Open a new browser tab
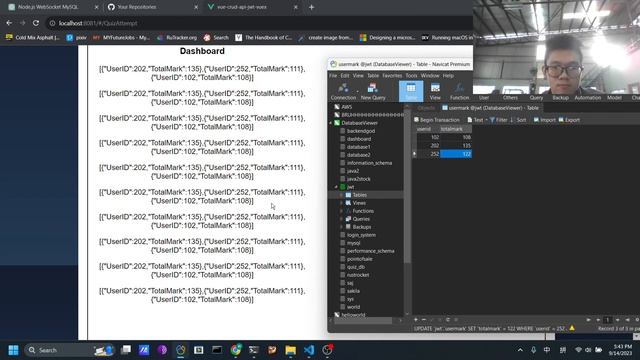Image resolution: width=640 pixels, height=360 pixels. (311, 7)
